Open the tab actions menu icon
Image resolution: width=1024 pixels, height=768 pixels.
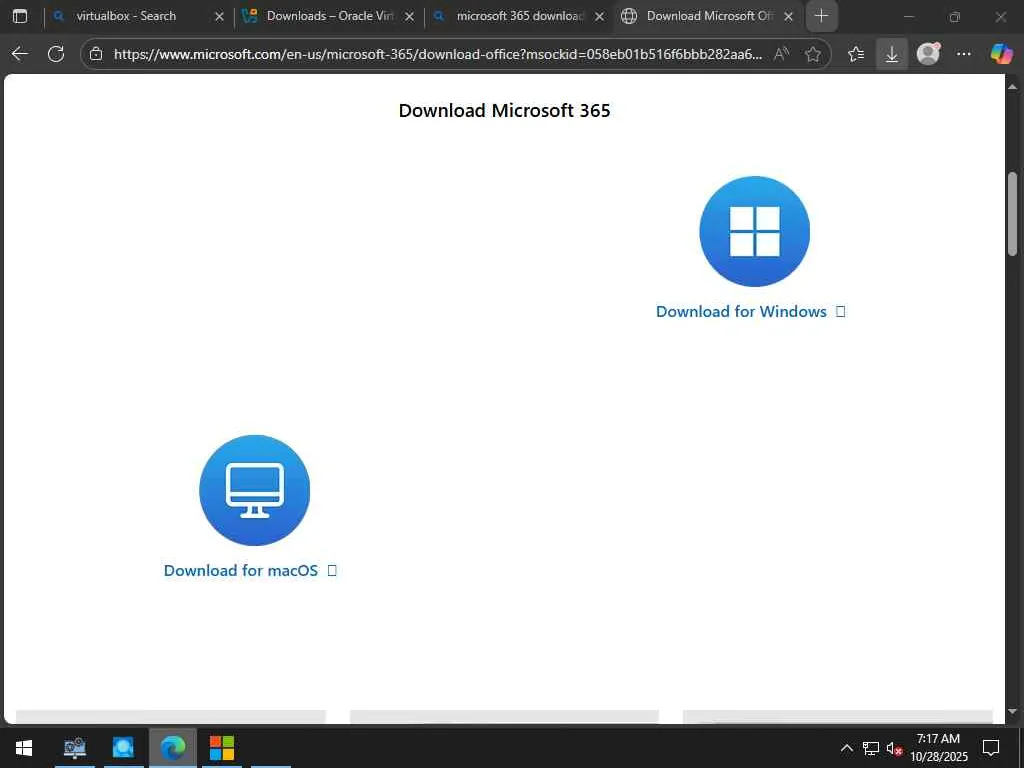(x=20, y=16)
